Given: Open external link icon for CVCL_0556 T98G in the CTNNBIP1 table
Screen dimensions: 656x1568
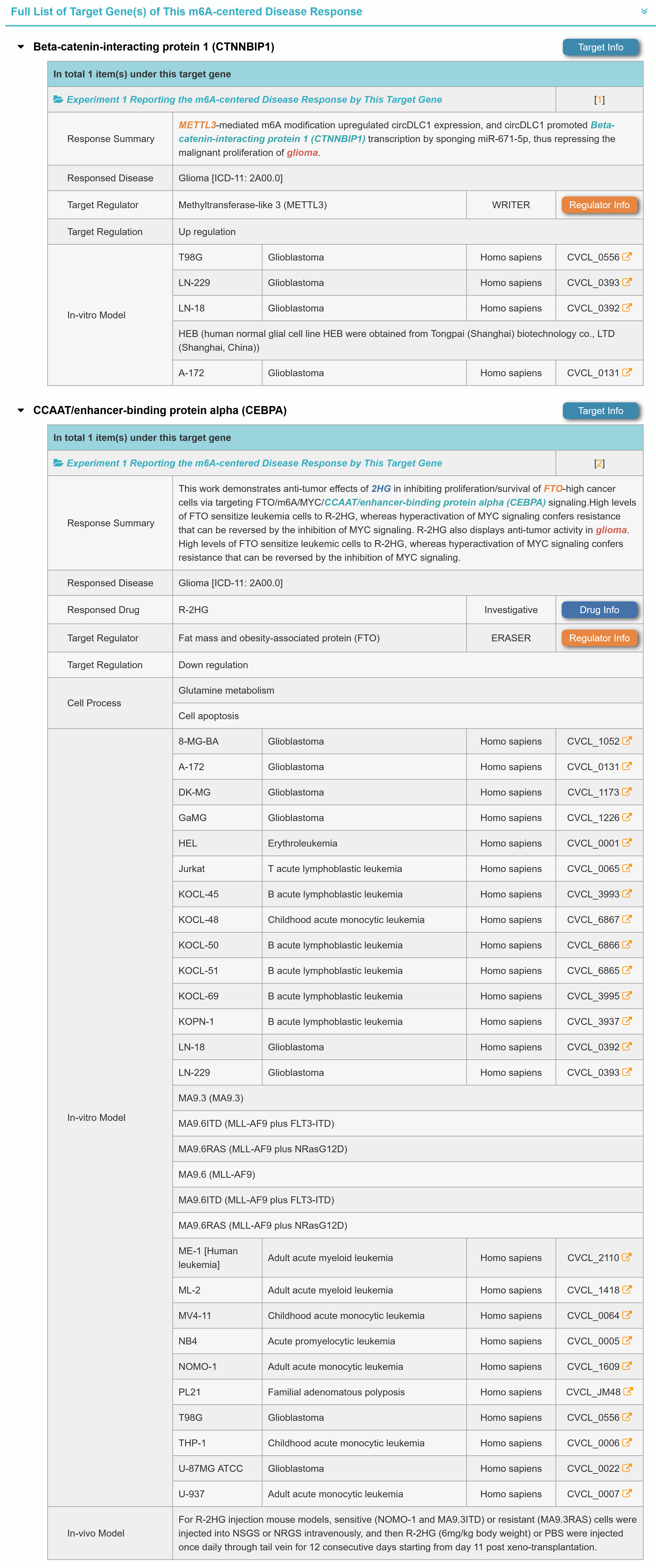Looking at the screenshot, I should (x=627, y=257).
